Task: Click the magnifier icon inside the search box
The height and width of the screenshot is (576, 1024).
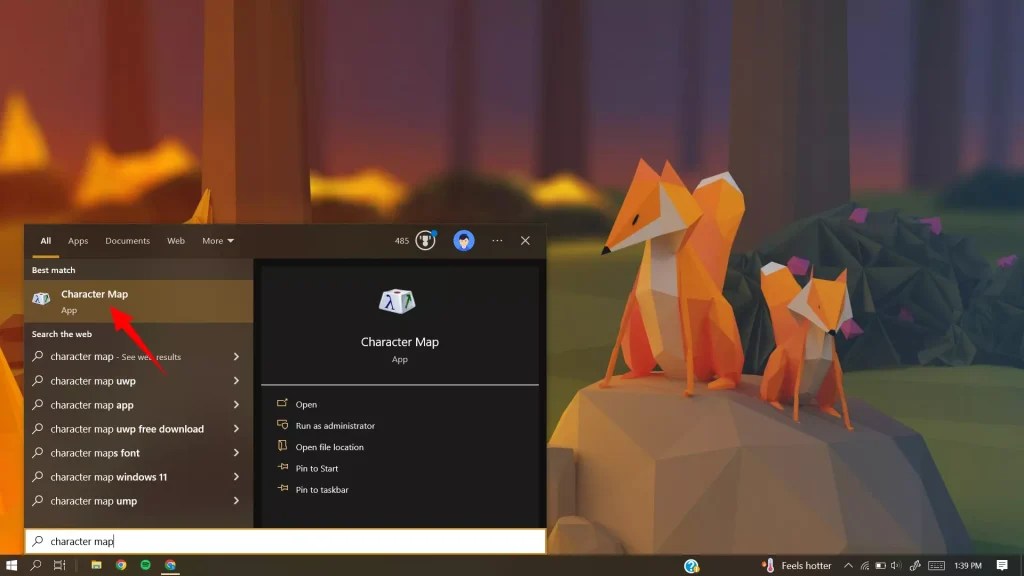Action: pyautogui.click(x=38, y=541)
